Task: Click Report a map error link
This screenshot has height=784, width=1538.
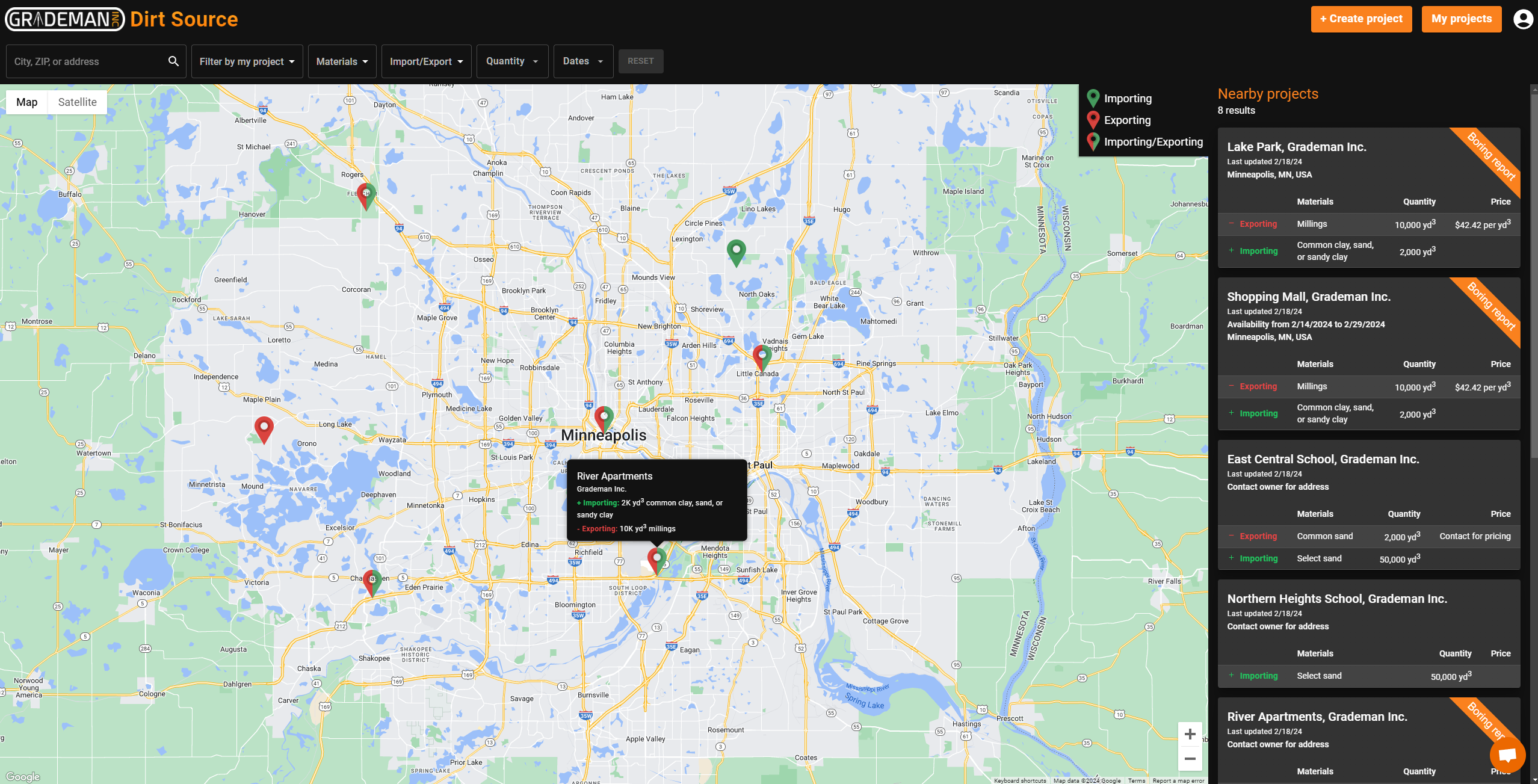Action: click(x=1178, y=780)
